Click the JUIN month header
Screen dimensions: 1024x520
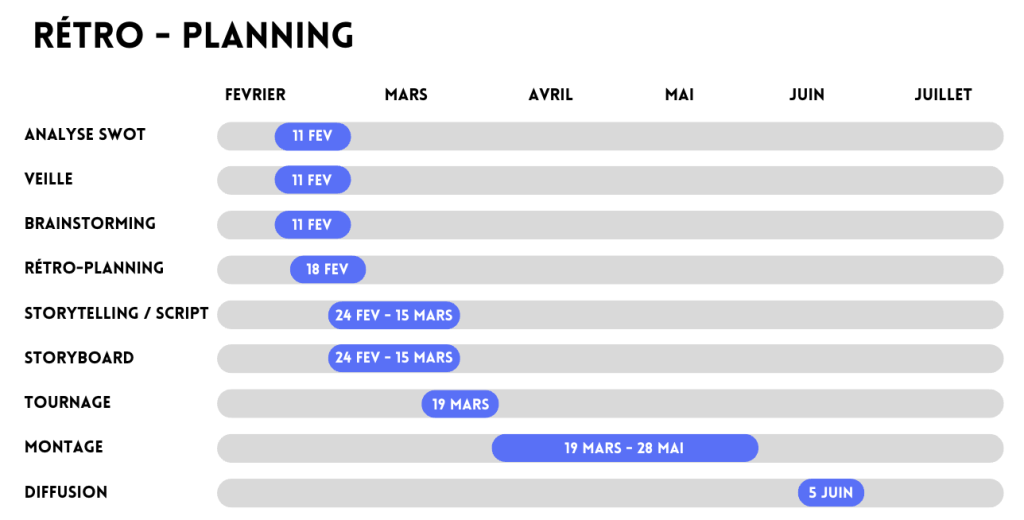pos(807,95)
